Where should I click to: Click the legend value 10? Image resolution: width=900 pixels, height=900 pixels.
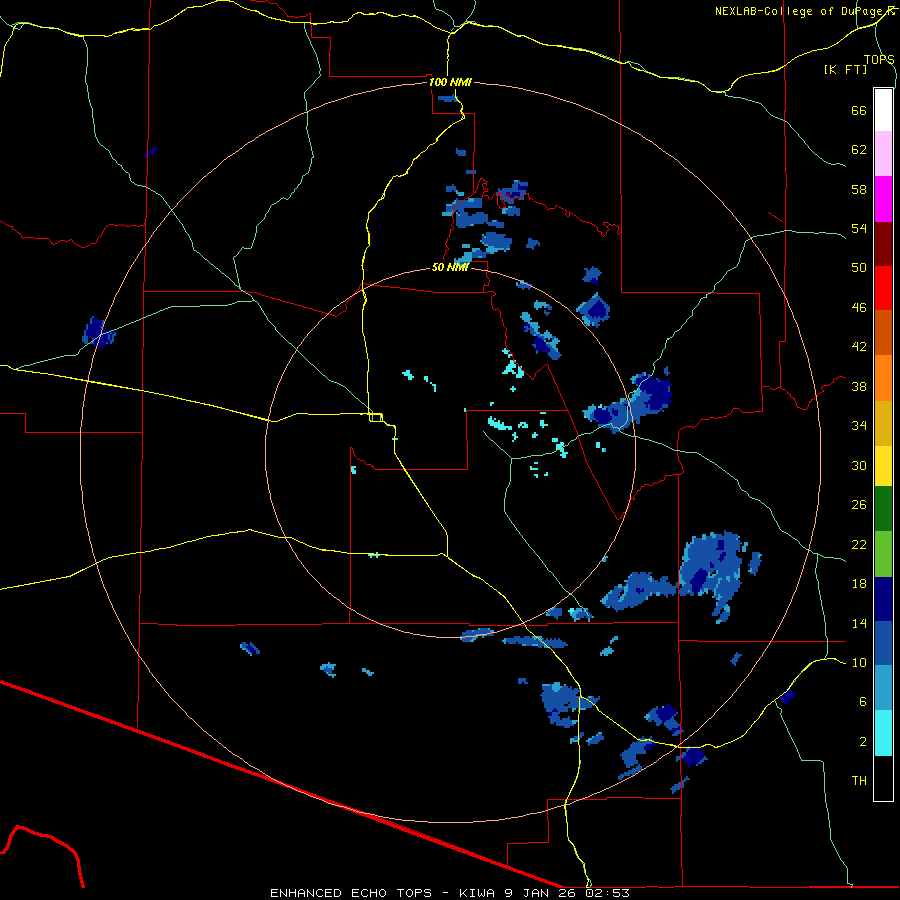point(859,662)
